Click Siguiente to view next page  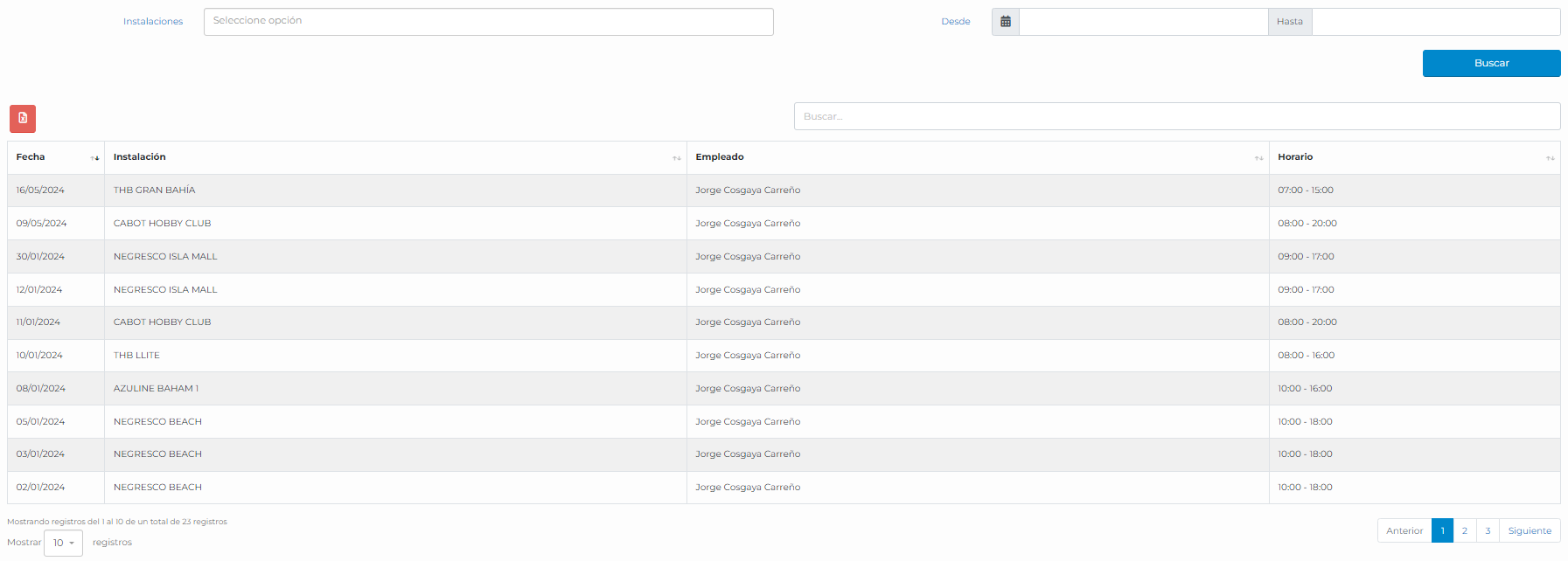tap(1530, 530)
